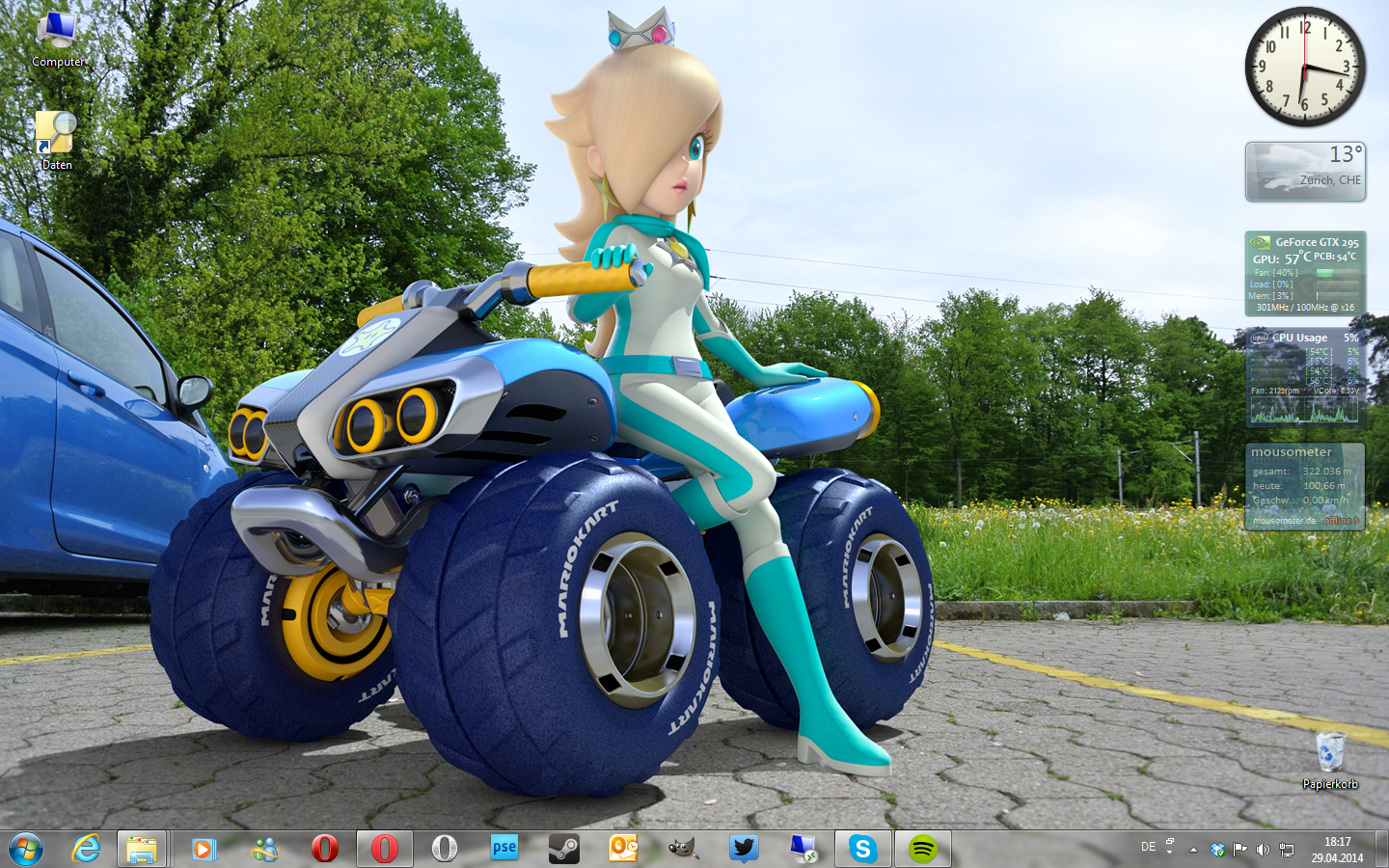This screenshot has height=868, width=1389.
Task: Click the DE input language indicator
Action: pyautogui.click(x=1148, y=847)
